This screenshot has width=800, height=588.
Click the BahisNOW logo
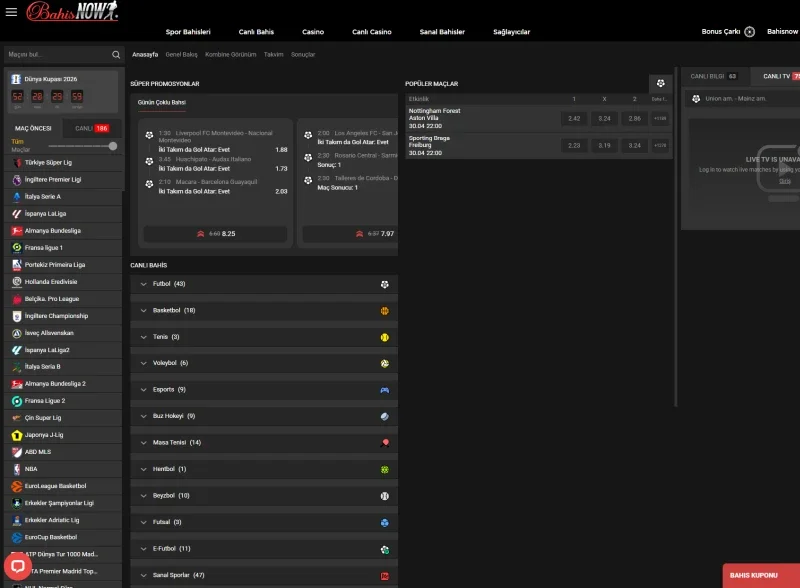[x=72, y=11]
